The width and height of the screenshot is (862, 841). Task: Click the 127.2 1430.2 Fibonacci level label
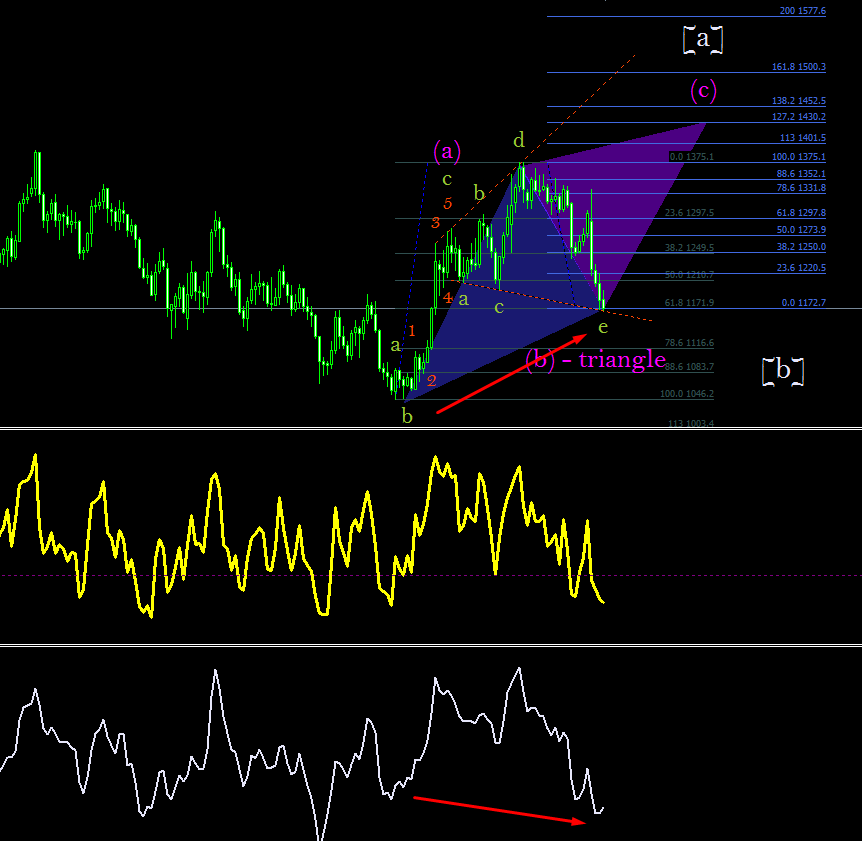(799, 117)
